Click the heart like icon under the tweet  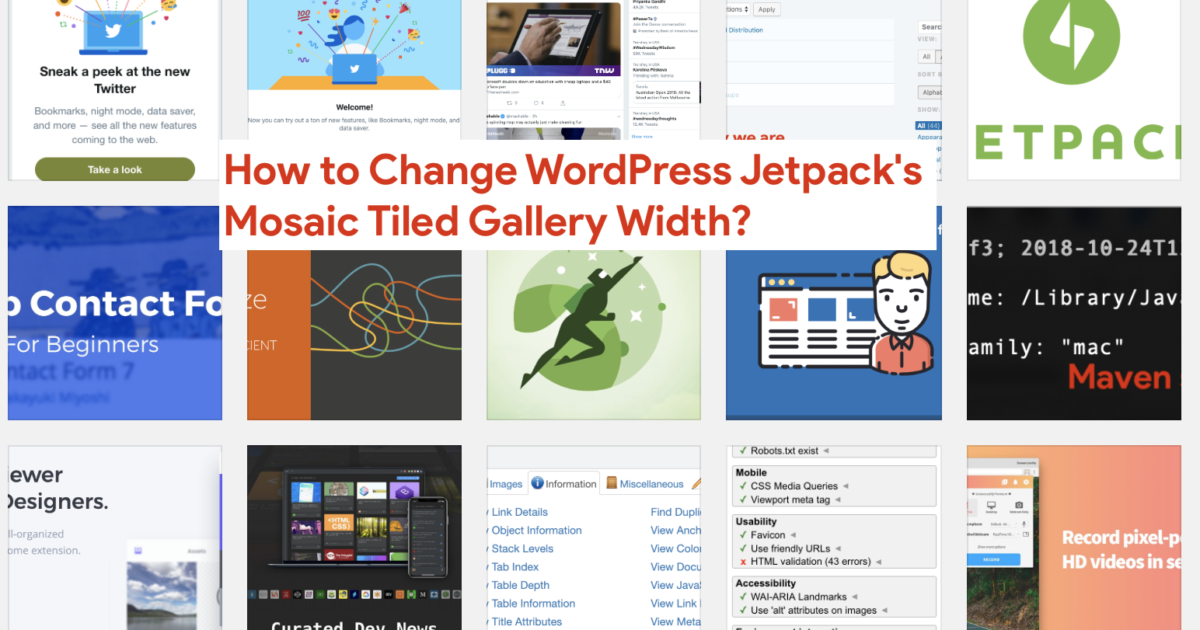pyautogui.click(x=537, y=103)
